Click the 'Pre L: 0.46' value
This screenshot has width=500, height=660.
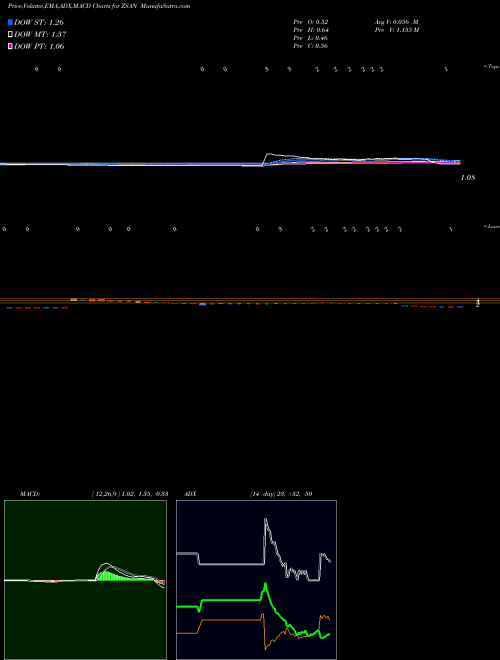point(311,38)
